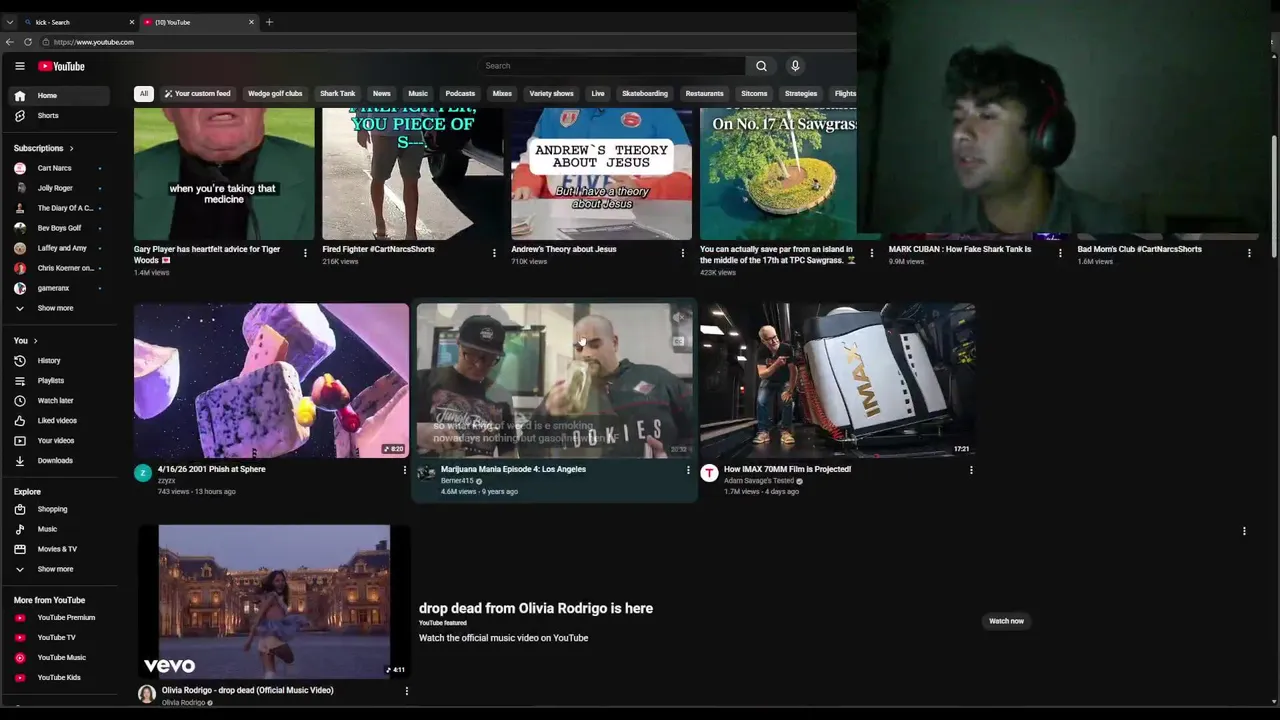Image resolution: width=1280 pixels, height=720 pixels.
Task: Open options for Phish at Sphere video
Action: tap(405, 470)
